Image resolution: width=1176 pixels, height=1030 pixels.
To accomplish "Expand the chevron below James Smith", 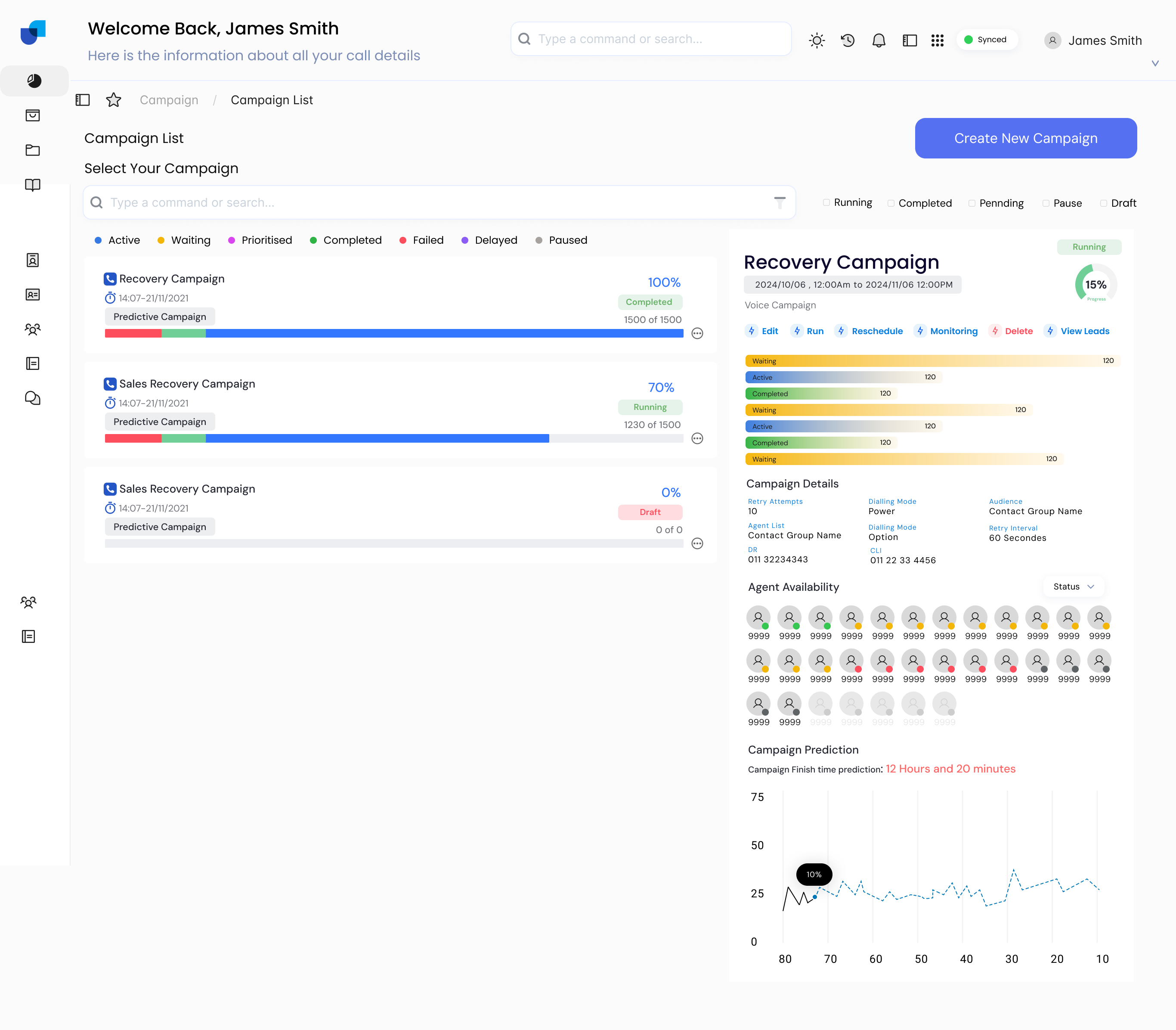I will click(x=1155, y=63).
